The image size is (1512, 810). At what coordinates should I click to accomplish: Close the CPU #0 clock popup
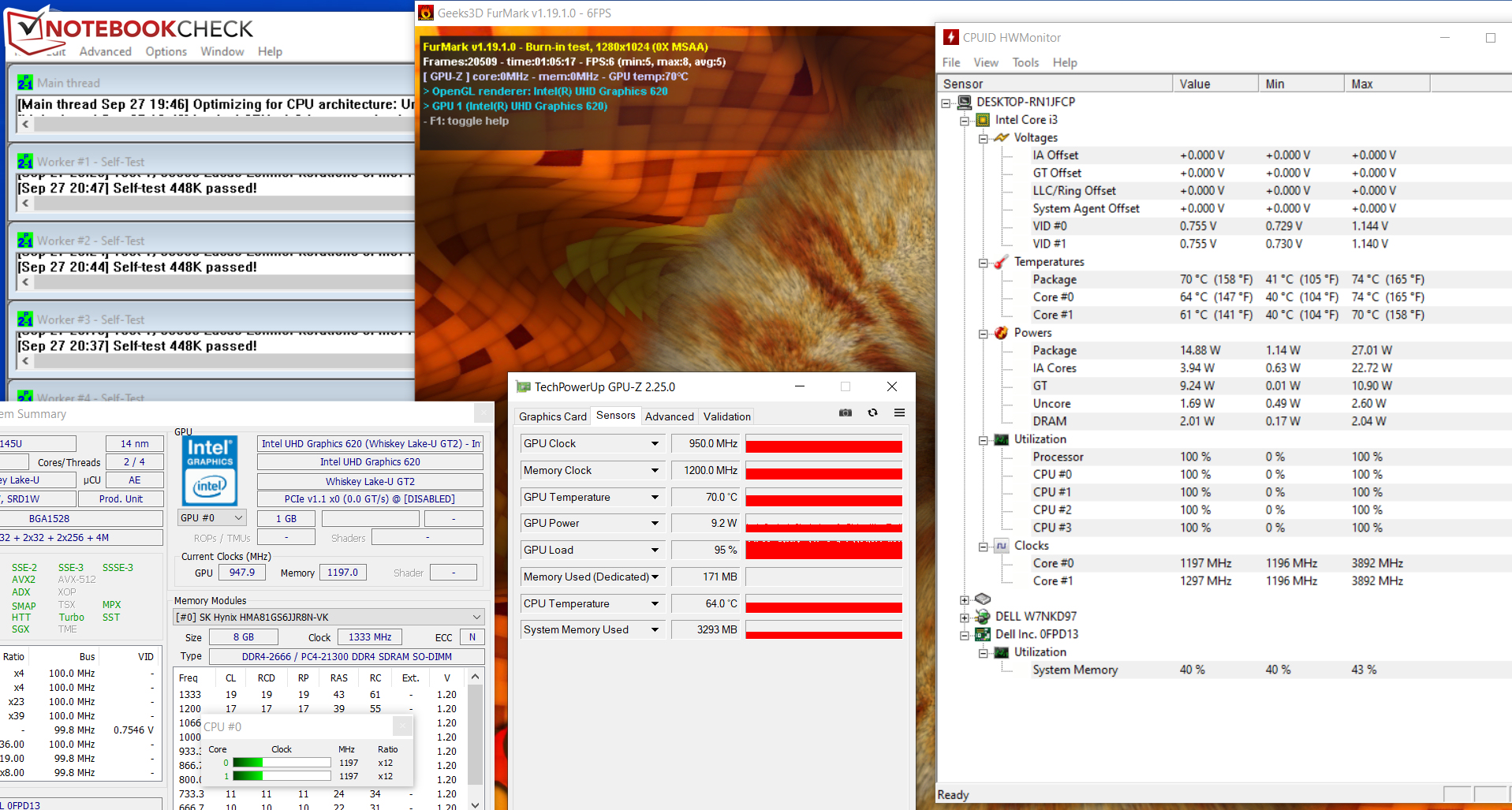tap(402, 726)
